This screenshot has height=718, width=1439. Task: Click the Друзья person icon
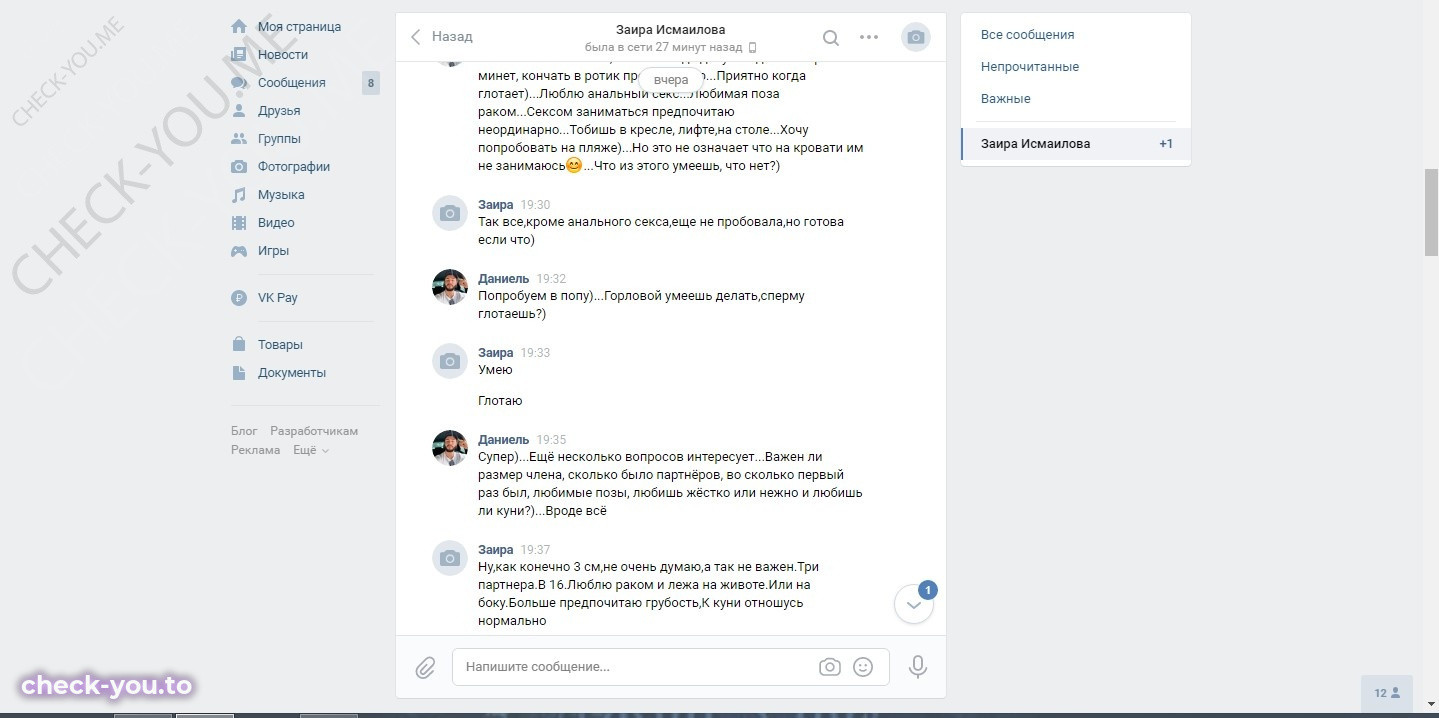(x=239, y=111)
